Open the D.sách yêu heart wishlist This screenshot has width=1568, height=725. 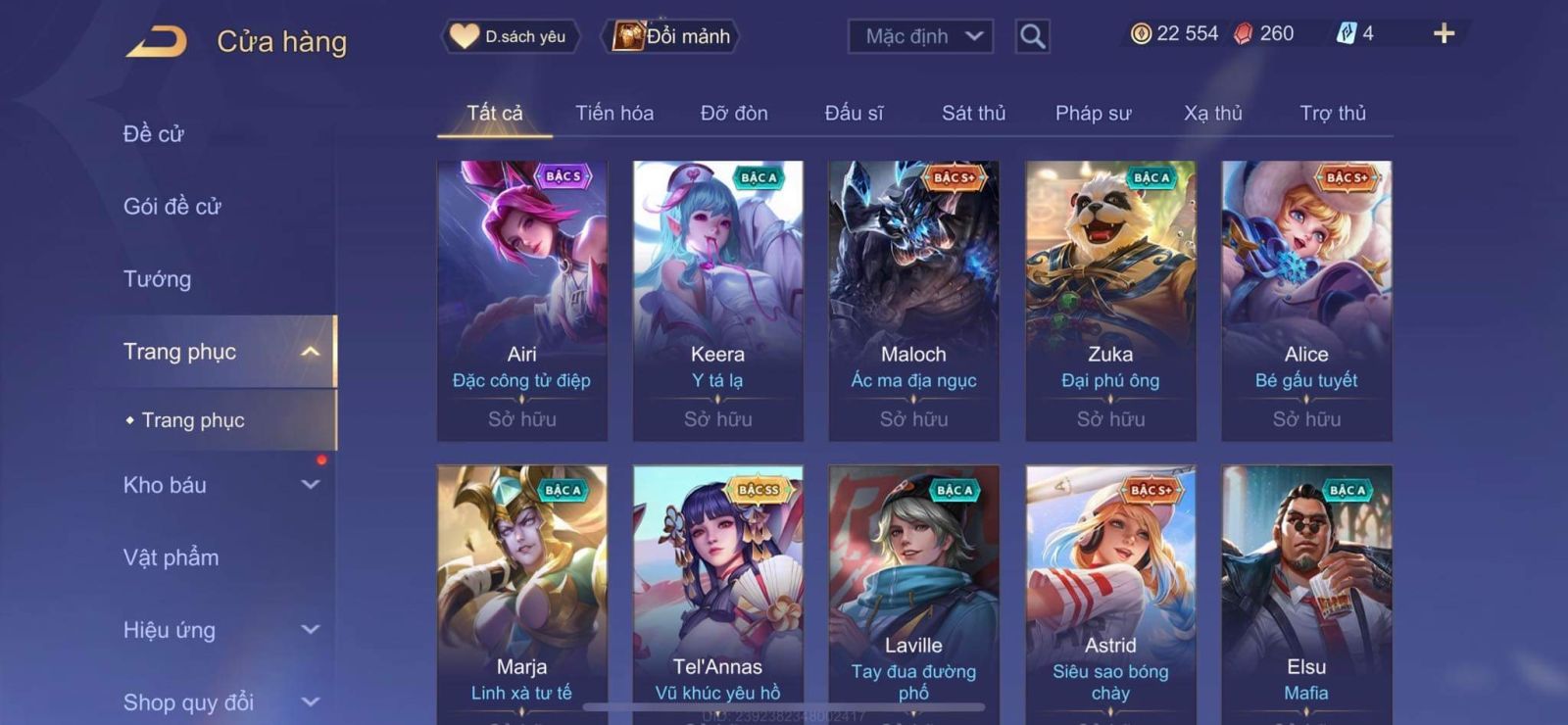pyautogui.click(x=509, y=36)
